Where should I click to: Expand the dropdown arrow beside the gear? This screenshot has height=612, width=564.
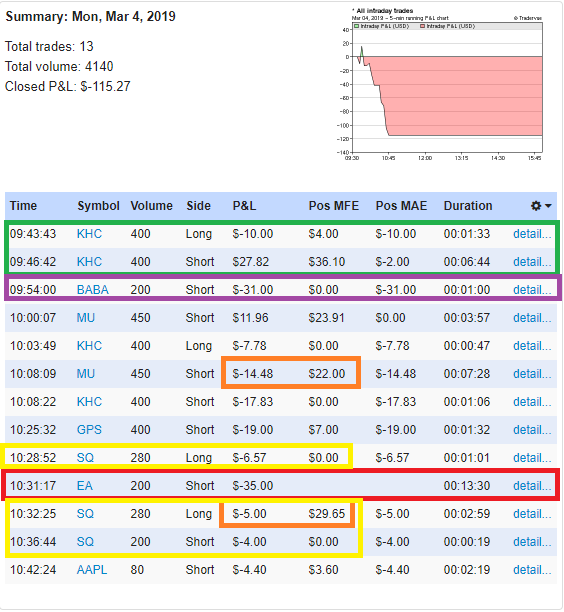pyautogui.click(x=548, y=206)
